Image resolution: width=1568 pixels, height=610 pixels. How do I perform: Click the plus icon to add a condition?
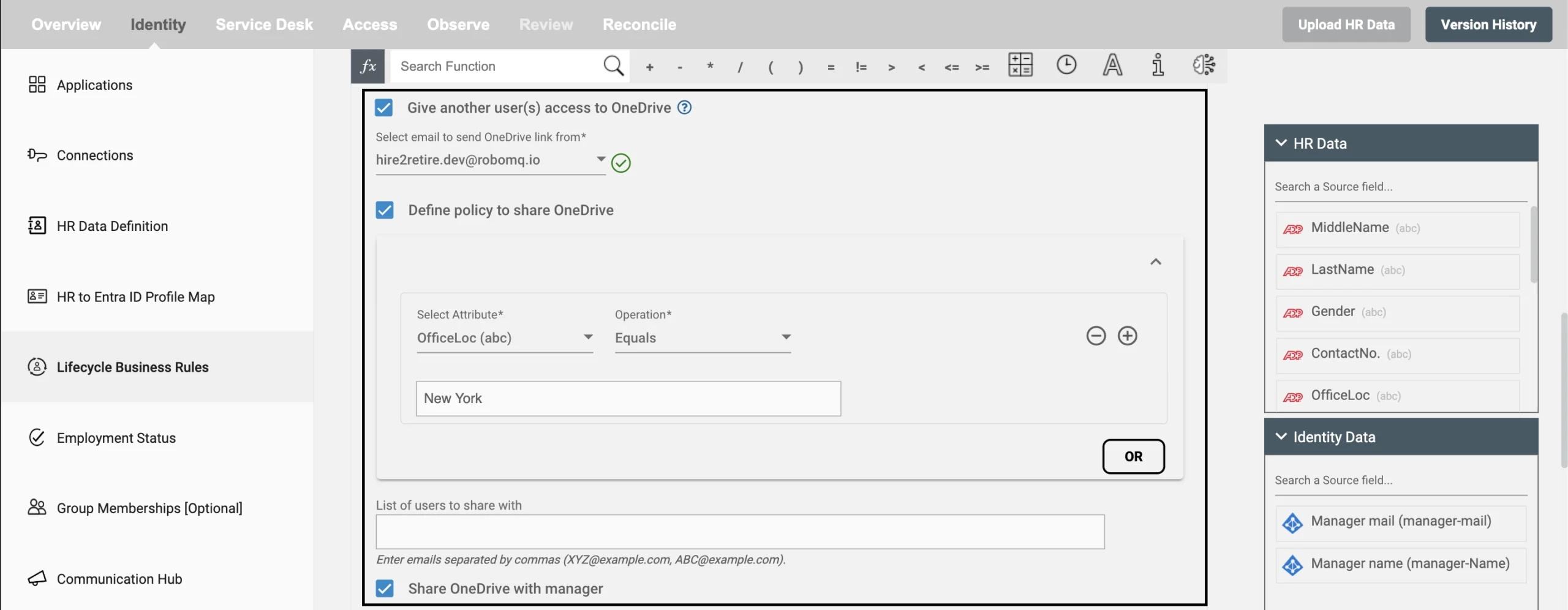pos(1128,335)
